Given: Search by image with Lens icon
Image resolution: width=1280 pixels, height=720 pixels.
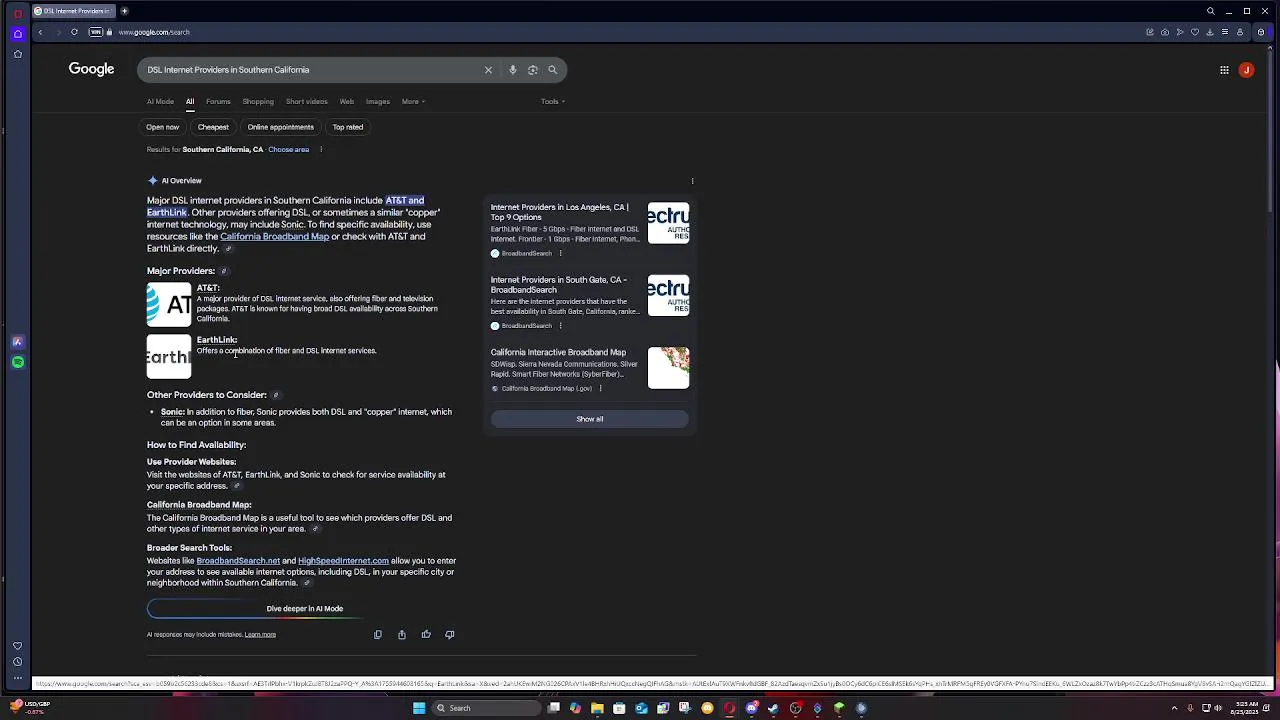Looking at the screenshot, I should 532,70.
